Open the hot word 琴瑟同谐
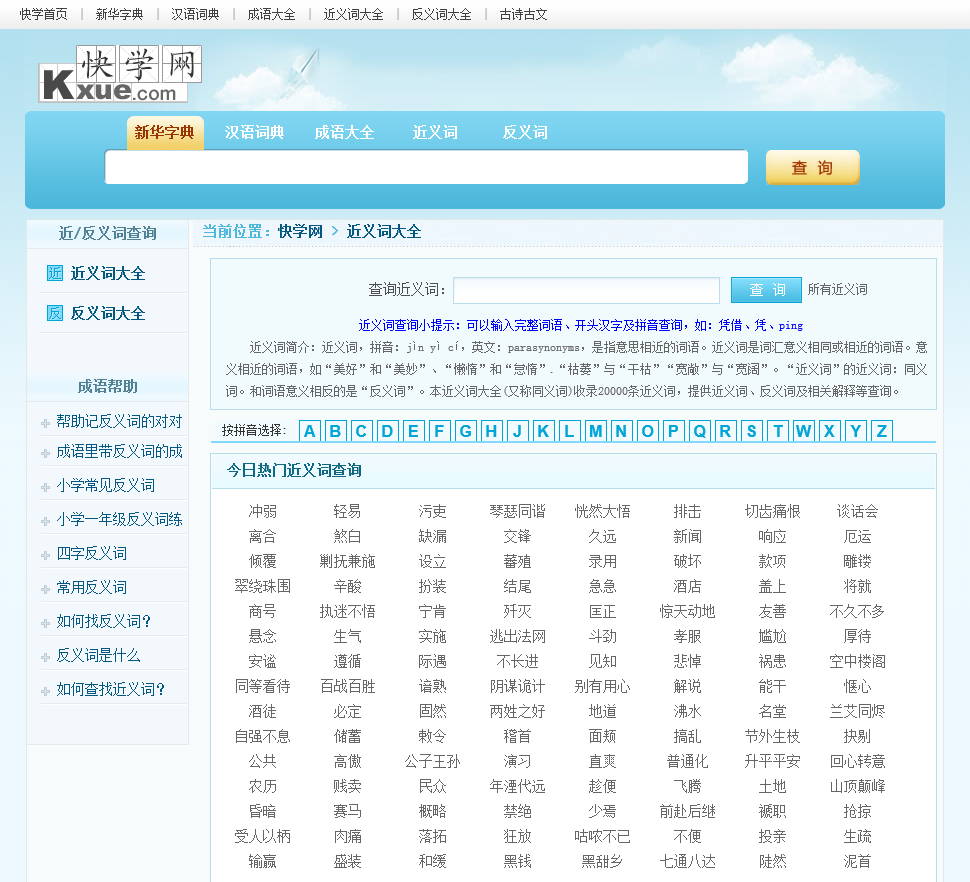 coord(517,511)
